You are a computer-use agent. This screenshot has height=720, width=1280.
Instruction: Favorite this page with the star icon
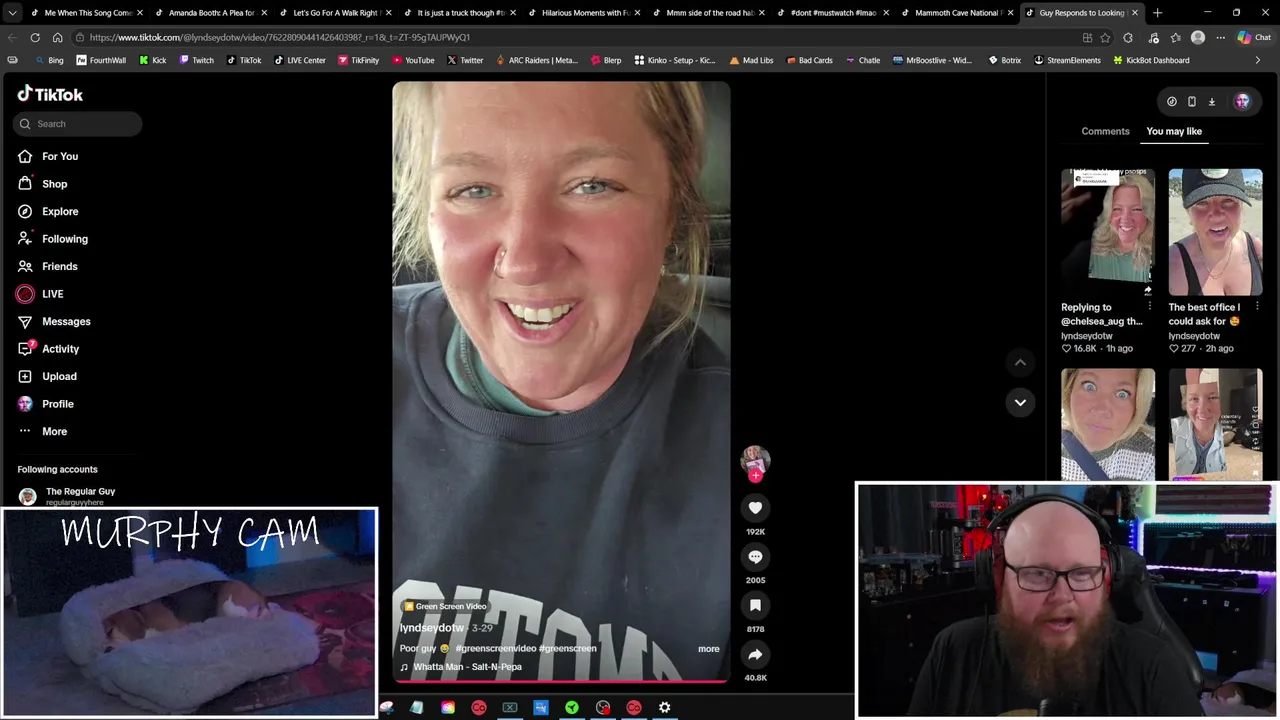[1105, 37]
